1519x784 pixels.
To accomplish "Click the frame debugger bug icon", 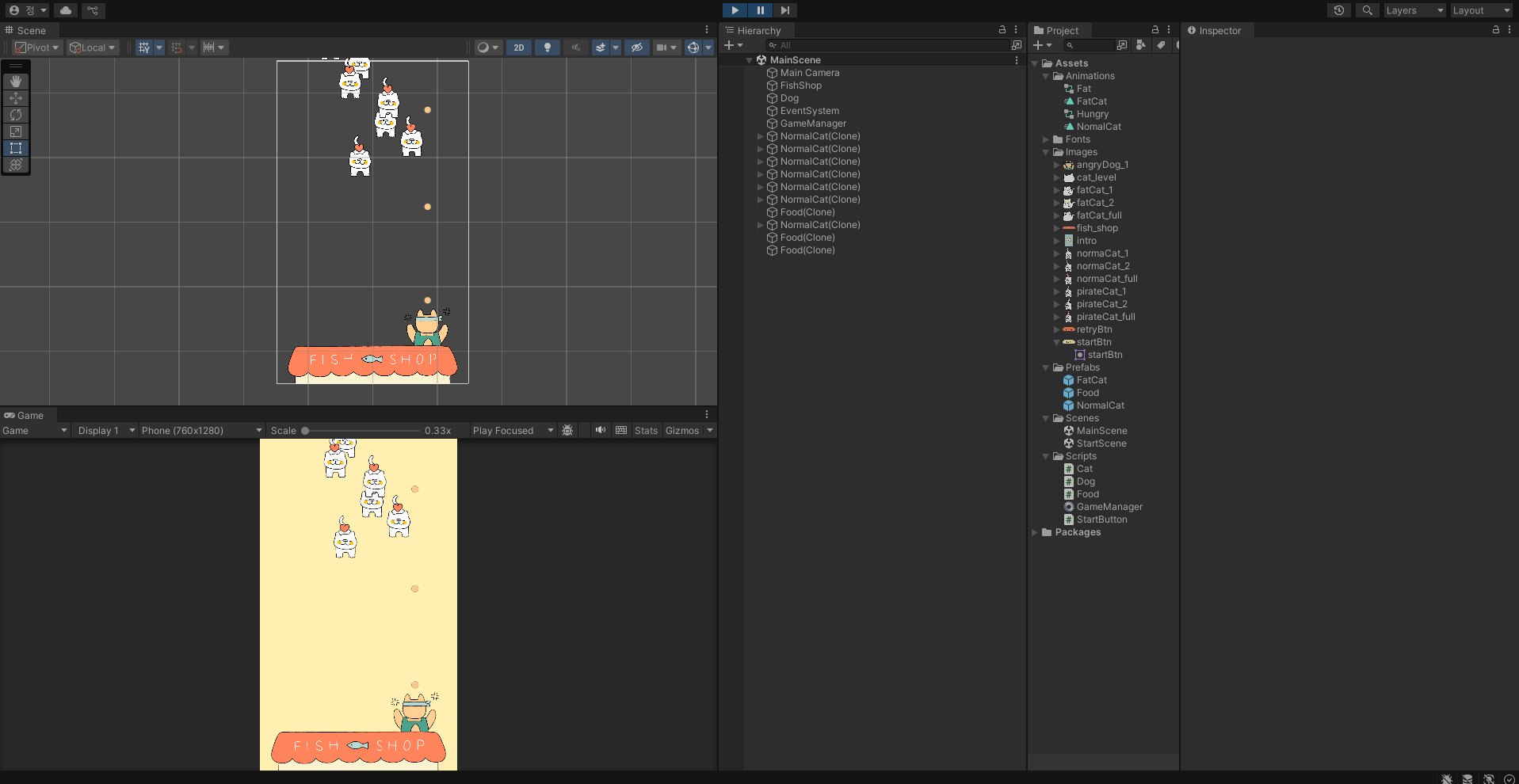I will tap(567, 431).
